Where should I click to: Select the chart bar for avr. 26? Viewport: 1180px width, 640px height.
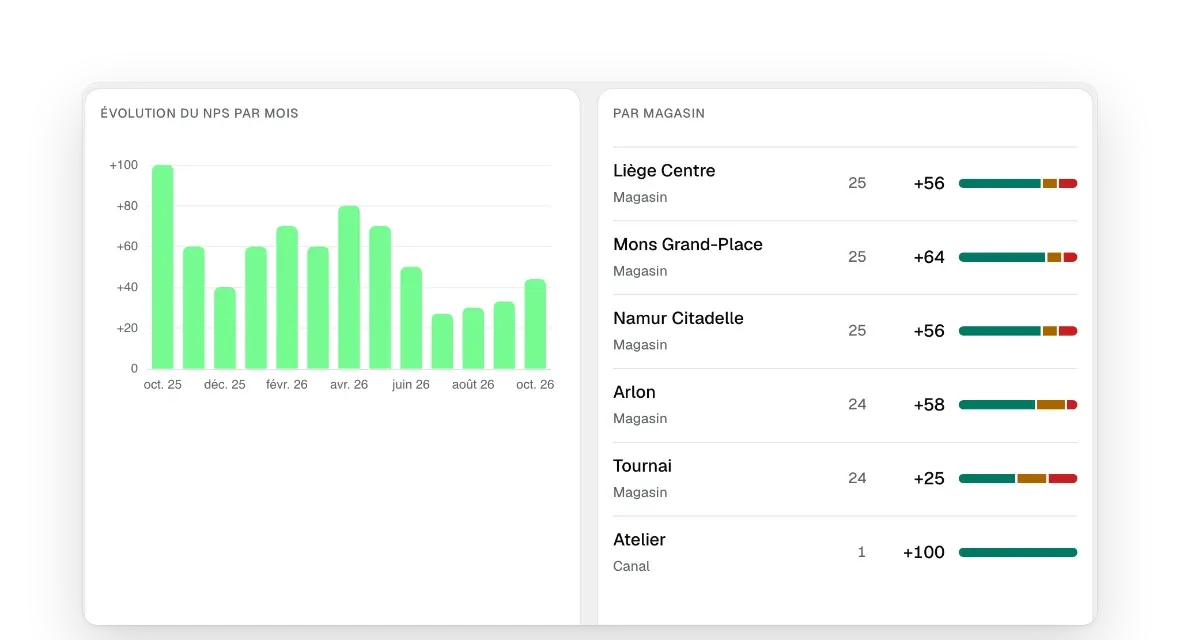tap(349, 288)
